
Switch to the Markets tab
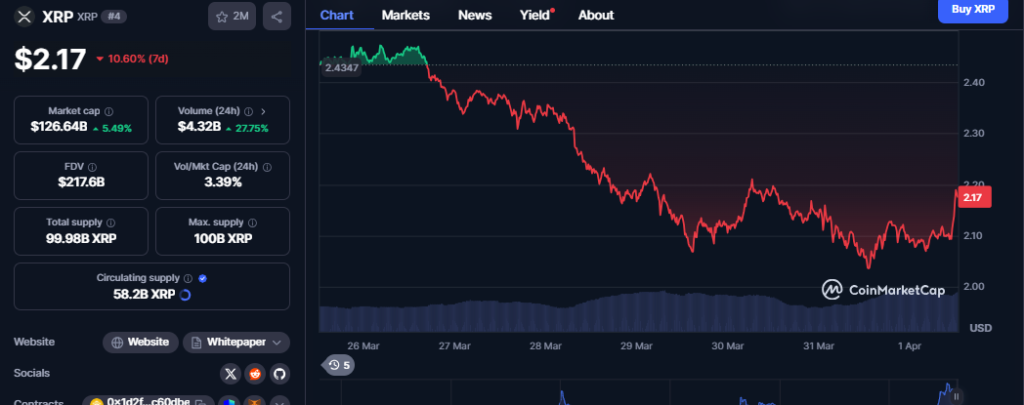click(405, 15)
